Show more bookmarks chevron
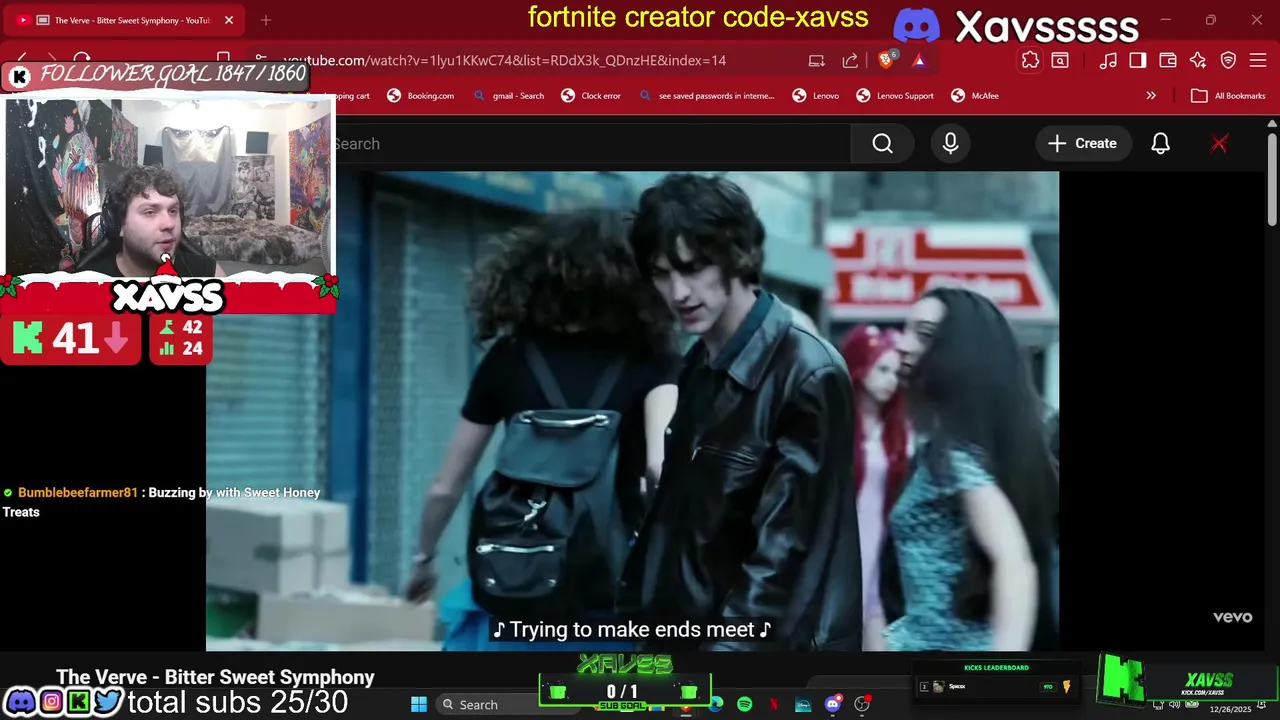This screenshot has width=1280, height=720. coord(1151,96)
